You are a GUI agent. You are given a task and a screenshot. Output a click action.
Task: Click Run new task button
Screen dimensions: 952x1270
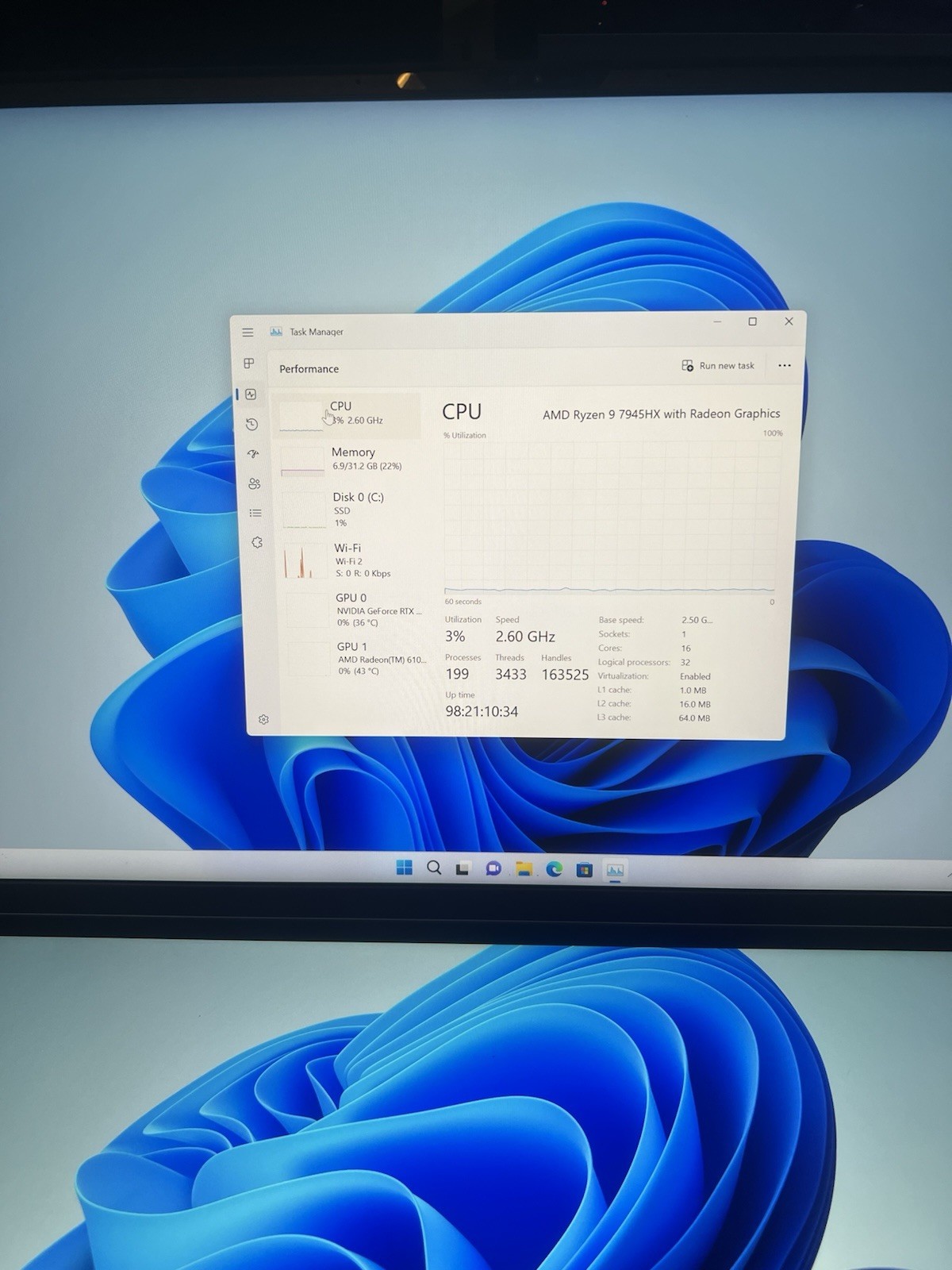pos(718,366)
